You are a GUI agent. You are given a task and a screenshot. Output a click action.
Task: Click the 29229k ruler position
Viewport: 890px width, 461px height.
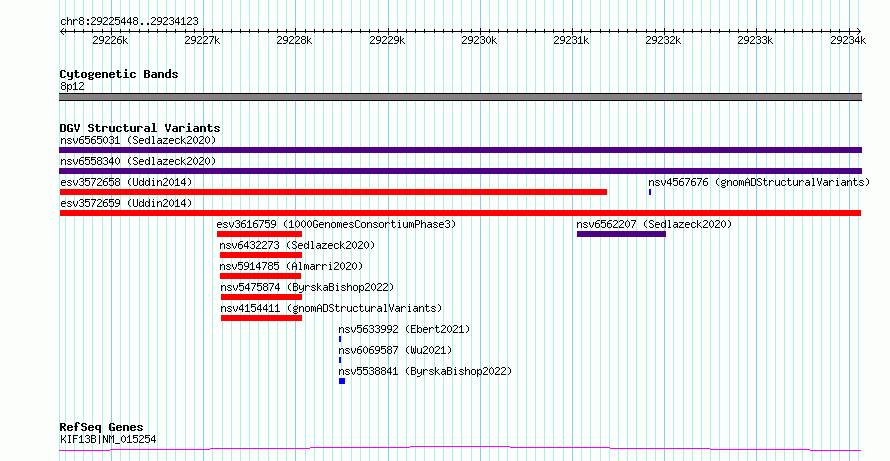pos(387,40)
